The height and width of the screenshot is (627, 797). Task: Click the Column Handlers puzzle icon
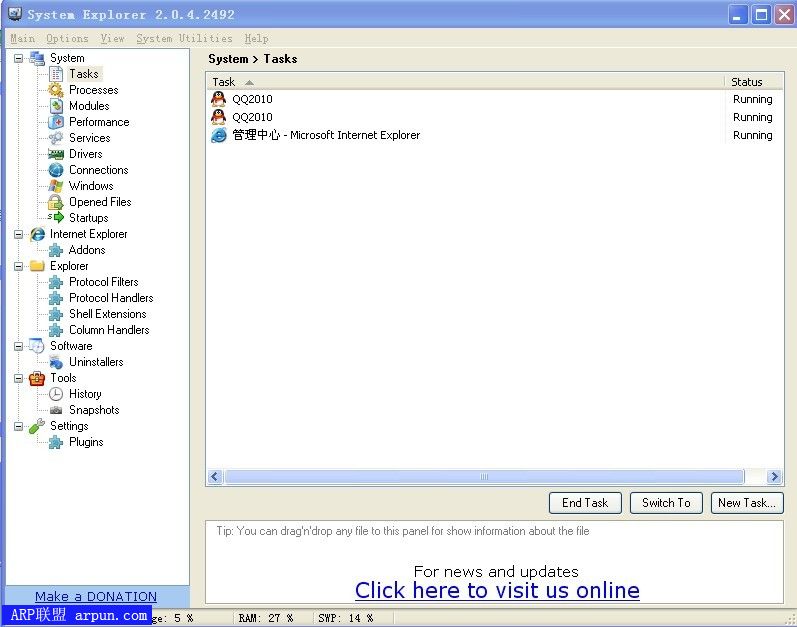55,330
